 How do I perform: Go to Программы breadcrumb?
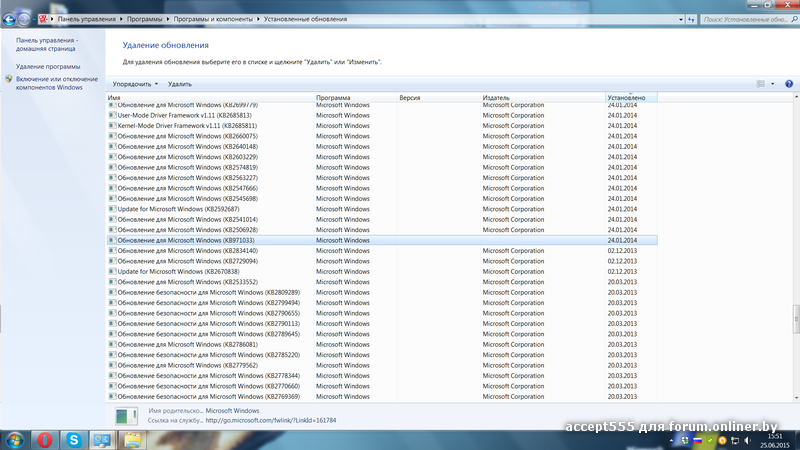pyautogui.click(x=144, y=19)
